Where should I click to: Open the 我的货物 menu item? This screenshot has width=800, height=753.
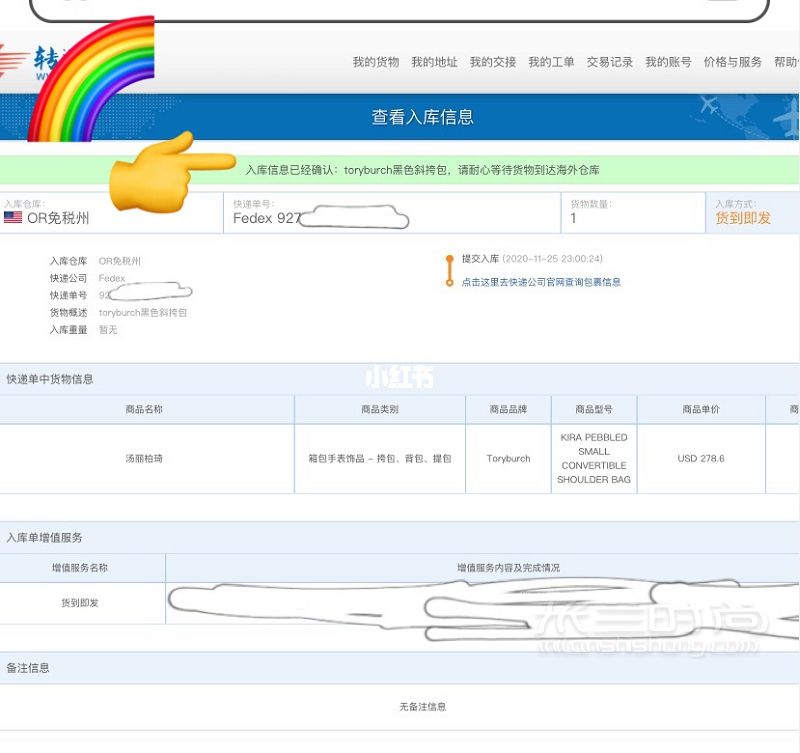[x=376, y=62]
